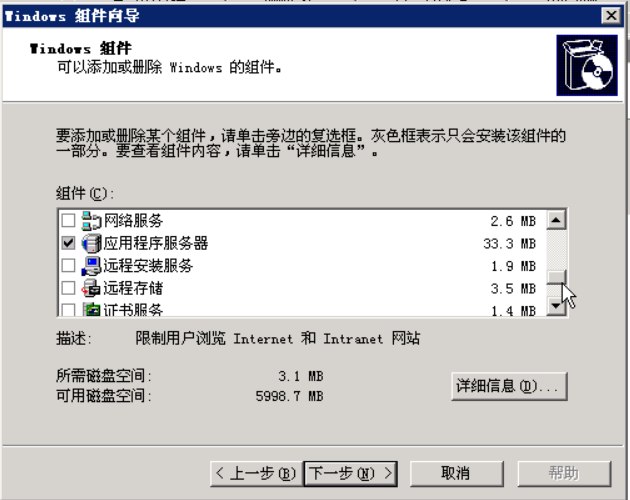Image resolution: width=630 pixels, height=500 pixels.
Task: Cancel the wizard with 取消
Action: 456,473
